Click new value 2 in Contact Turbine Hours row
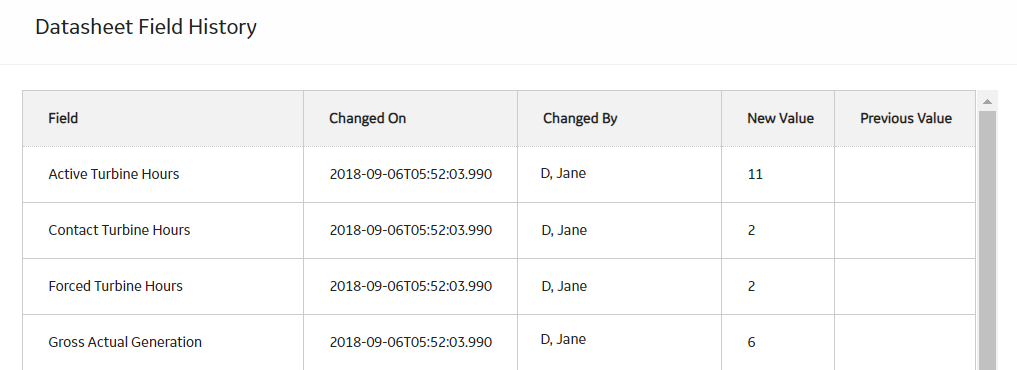The image size is (1017, 370). (x=751, y=230)
